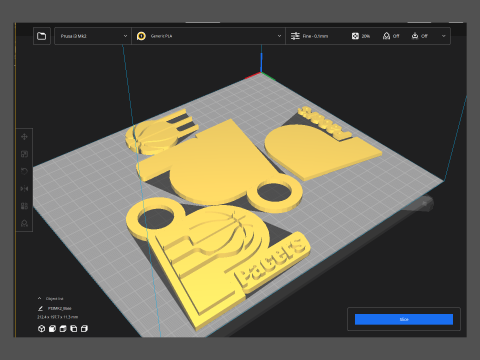480x360 pixels.
Task: Click the 20% infill icon
Action: coord(355,36)
